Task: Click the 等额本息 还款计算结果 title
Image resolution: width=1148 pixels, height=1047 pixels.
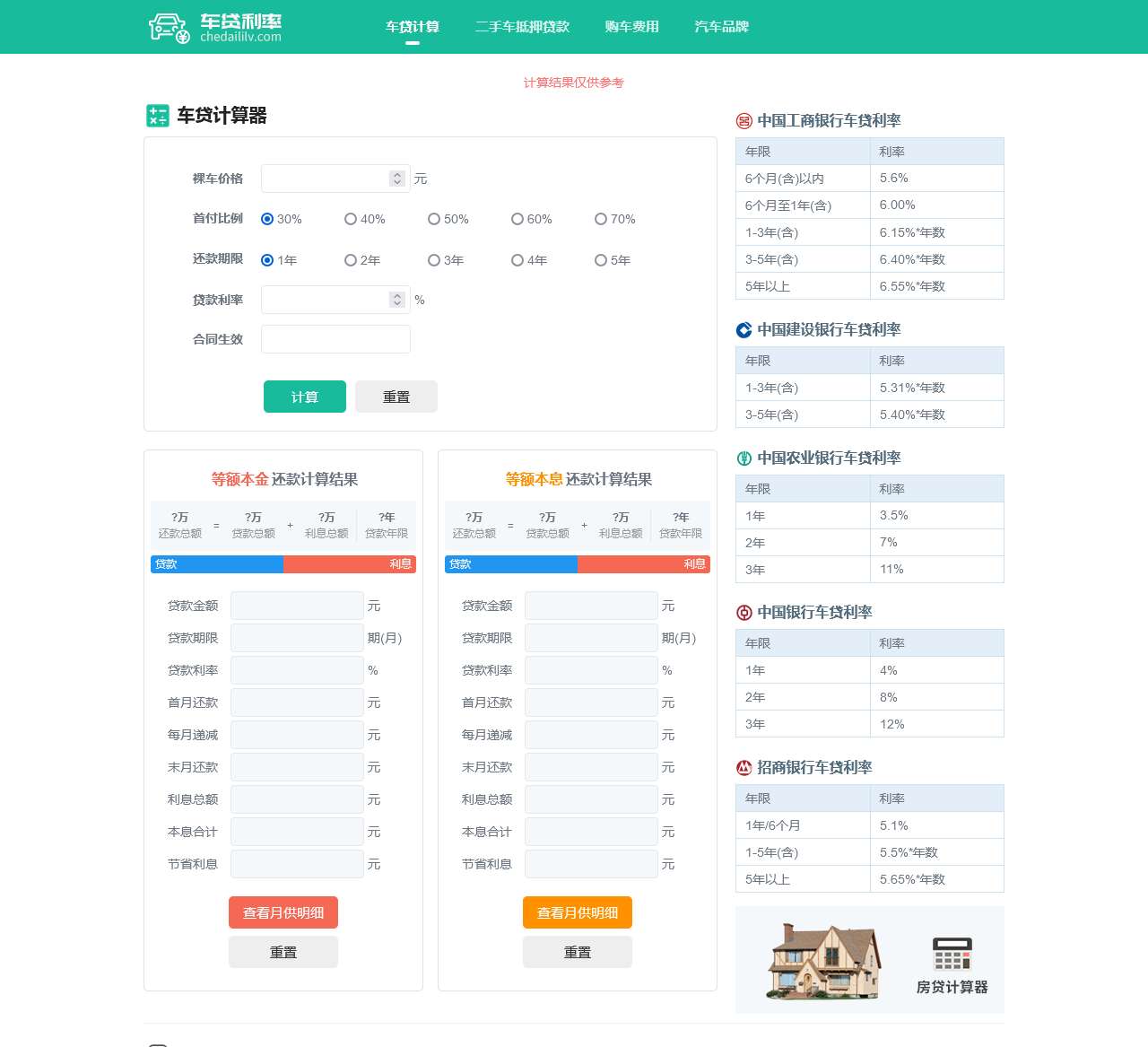Action: click(578, 479)
